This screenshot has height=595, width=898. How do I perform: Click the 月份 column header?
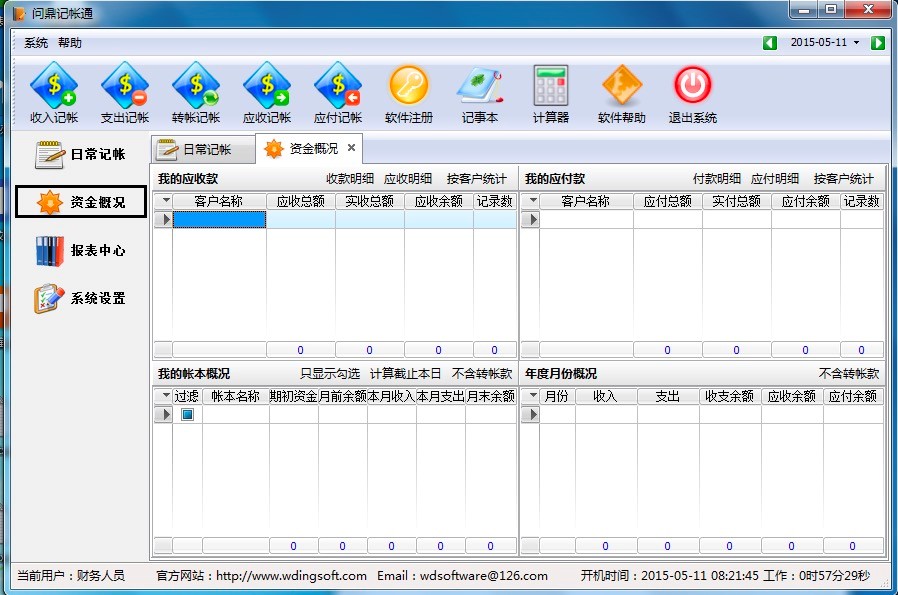557,396
